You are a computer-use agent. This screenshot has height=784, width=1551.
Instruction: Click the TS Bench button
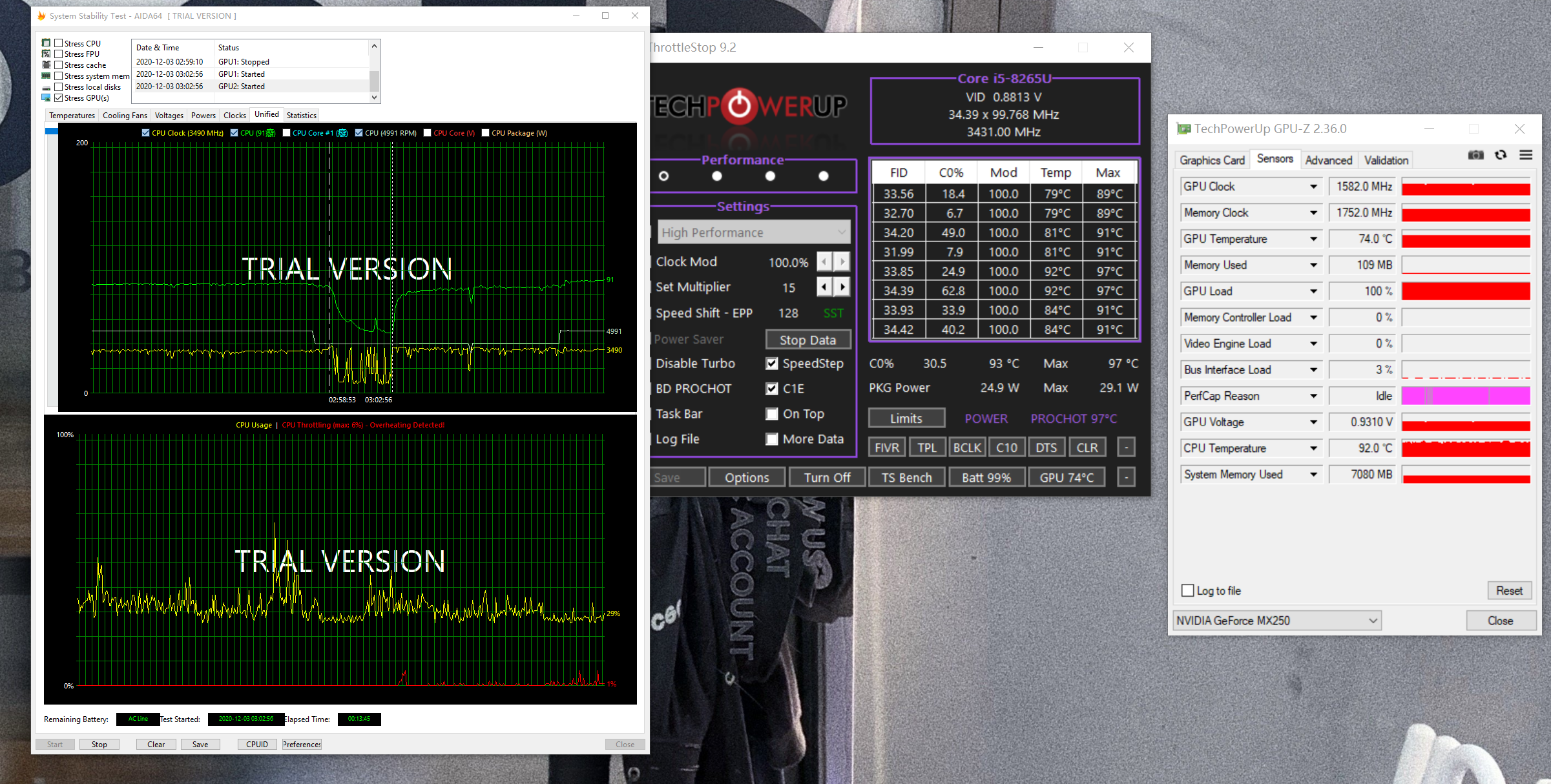pos(906,478)
